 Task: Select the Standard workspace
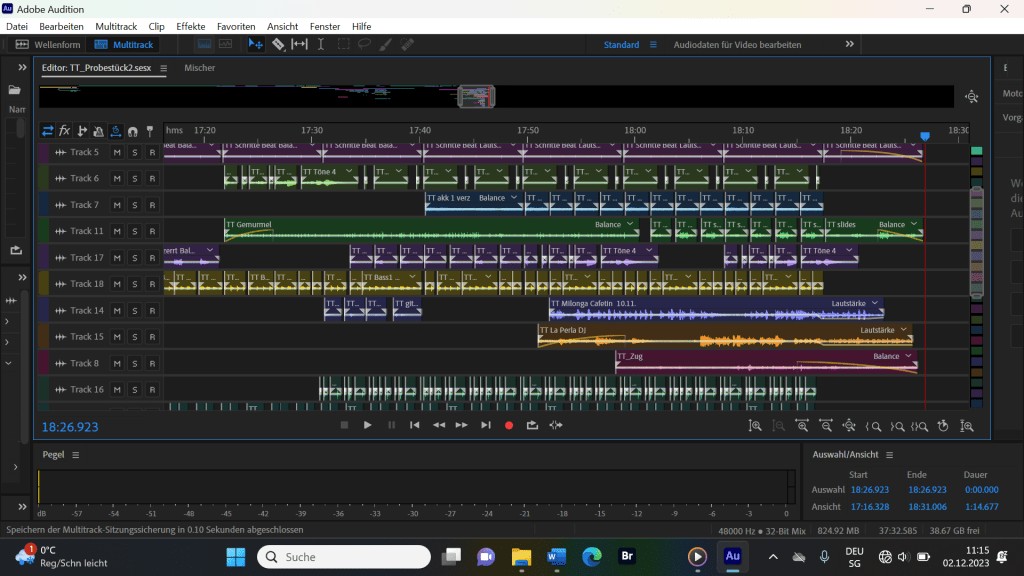(621, 45)
